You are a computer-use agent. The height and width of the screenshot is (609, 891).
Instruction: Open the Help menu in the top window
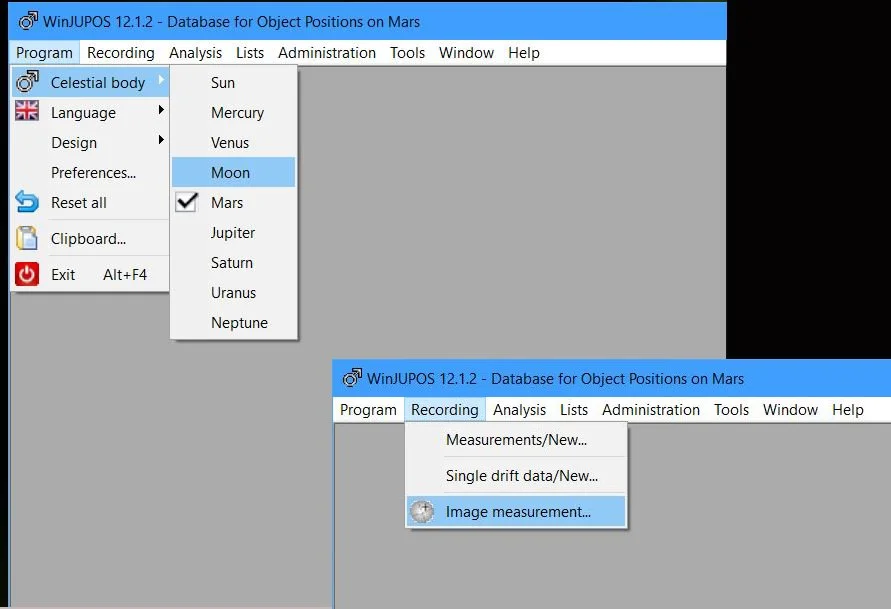pyautogui.click(x=524, y=53)
